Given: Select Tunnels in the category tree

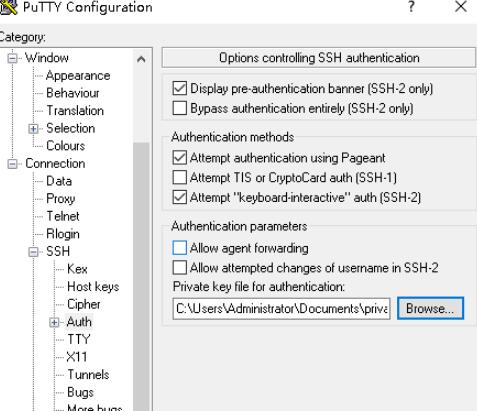Looking at the screenshot, I should (x=88, y=375).
